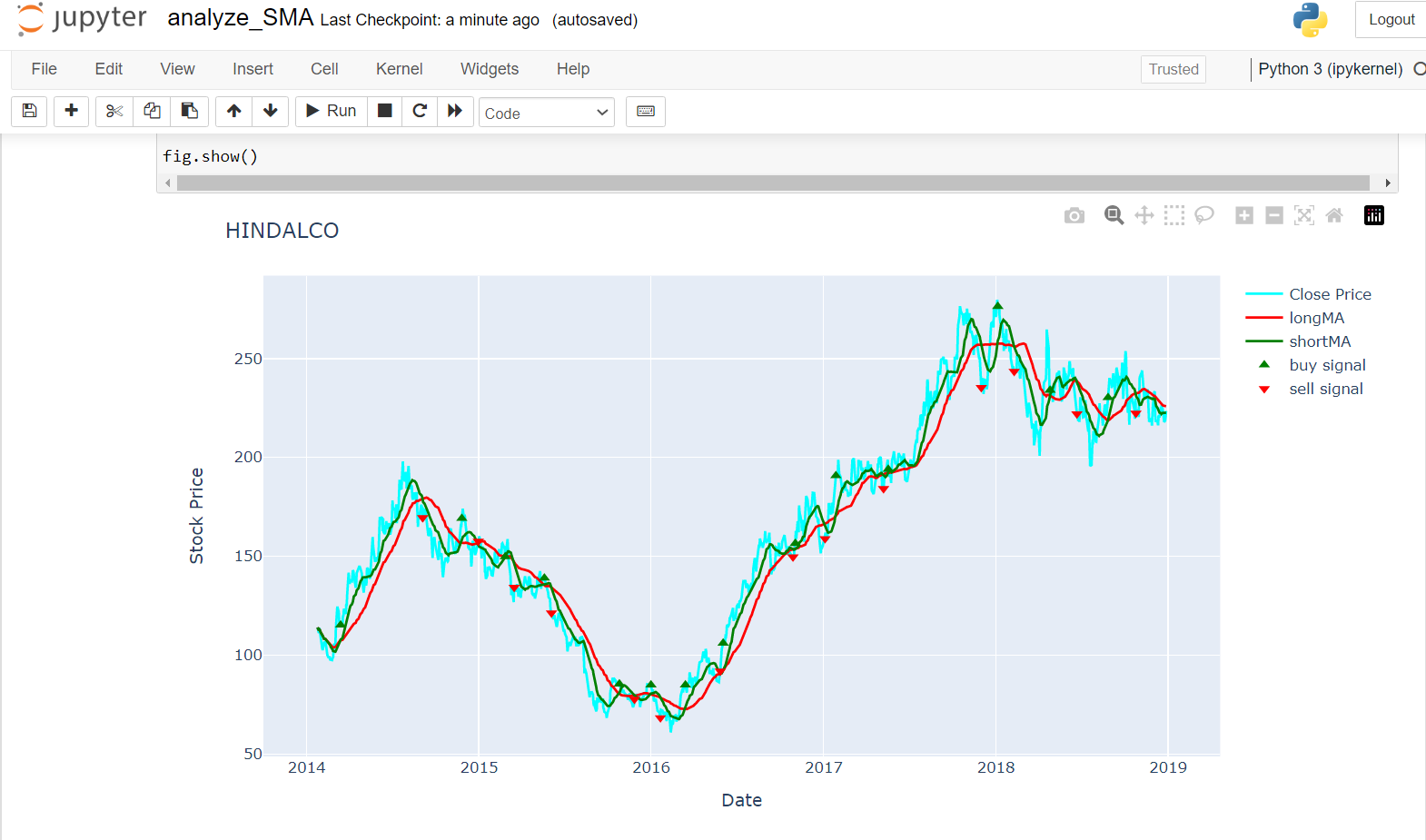This screenshot has width=1426, height=840.
Task: Copy selected cells icon
Action: (x=152, y=111)
